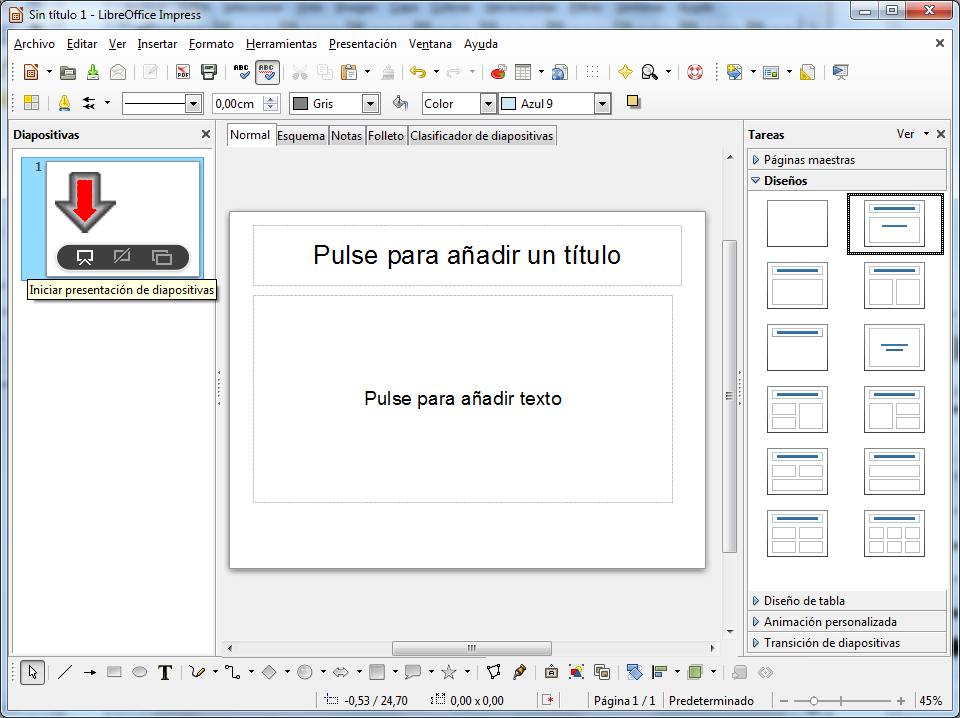Viewport: 960px width, 718px height.
Task: Click the Insert table icon
Action: click(x=523, y=72)
